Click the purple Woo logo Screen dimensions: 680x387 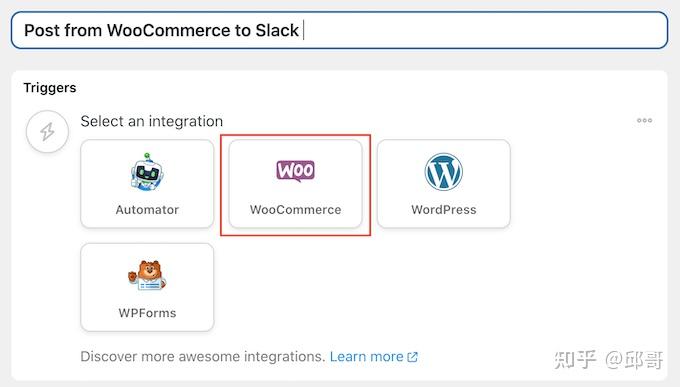coord(295,171)
